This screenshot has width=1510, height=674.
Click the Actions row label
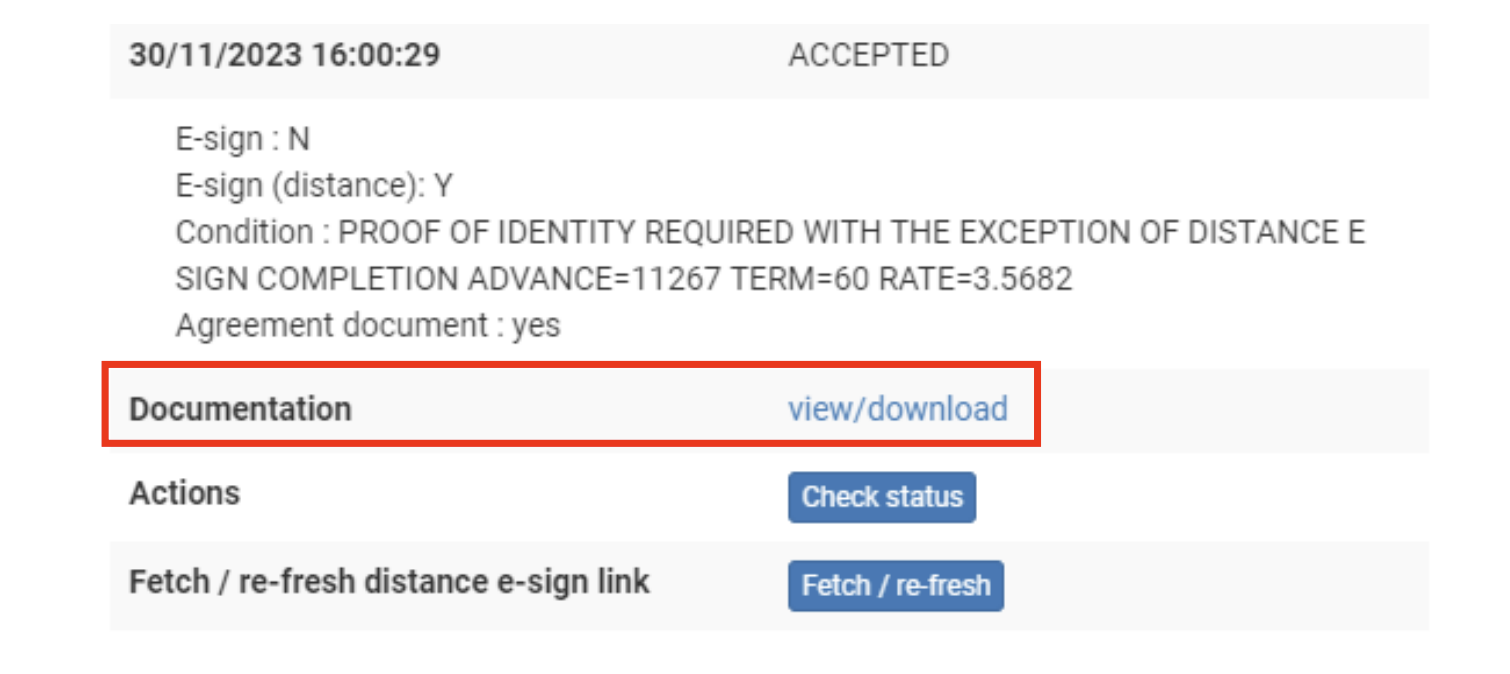[x=184, y=492]
